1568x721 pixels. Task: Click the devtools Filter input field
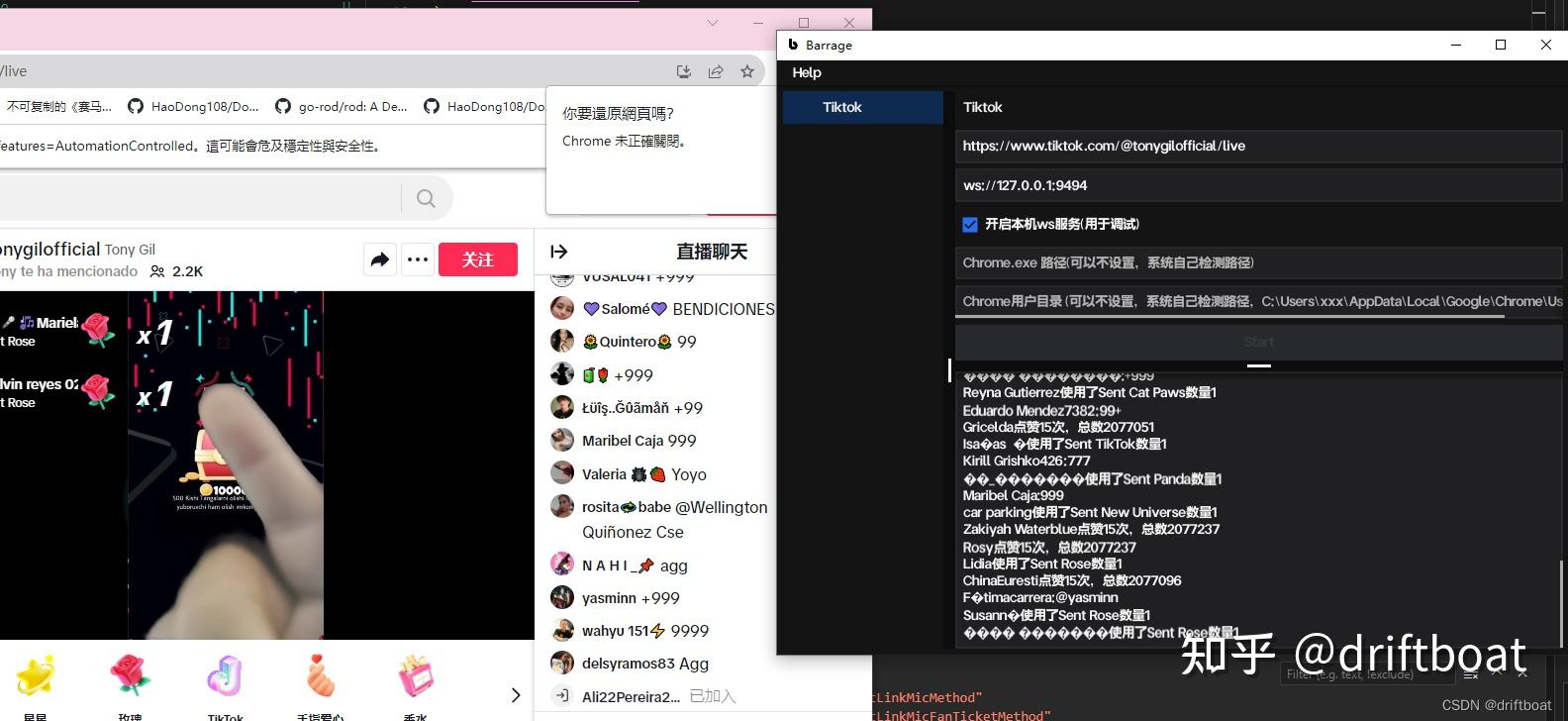pyautogui.click(x=1368, y=673)
